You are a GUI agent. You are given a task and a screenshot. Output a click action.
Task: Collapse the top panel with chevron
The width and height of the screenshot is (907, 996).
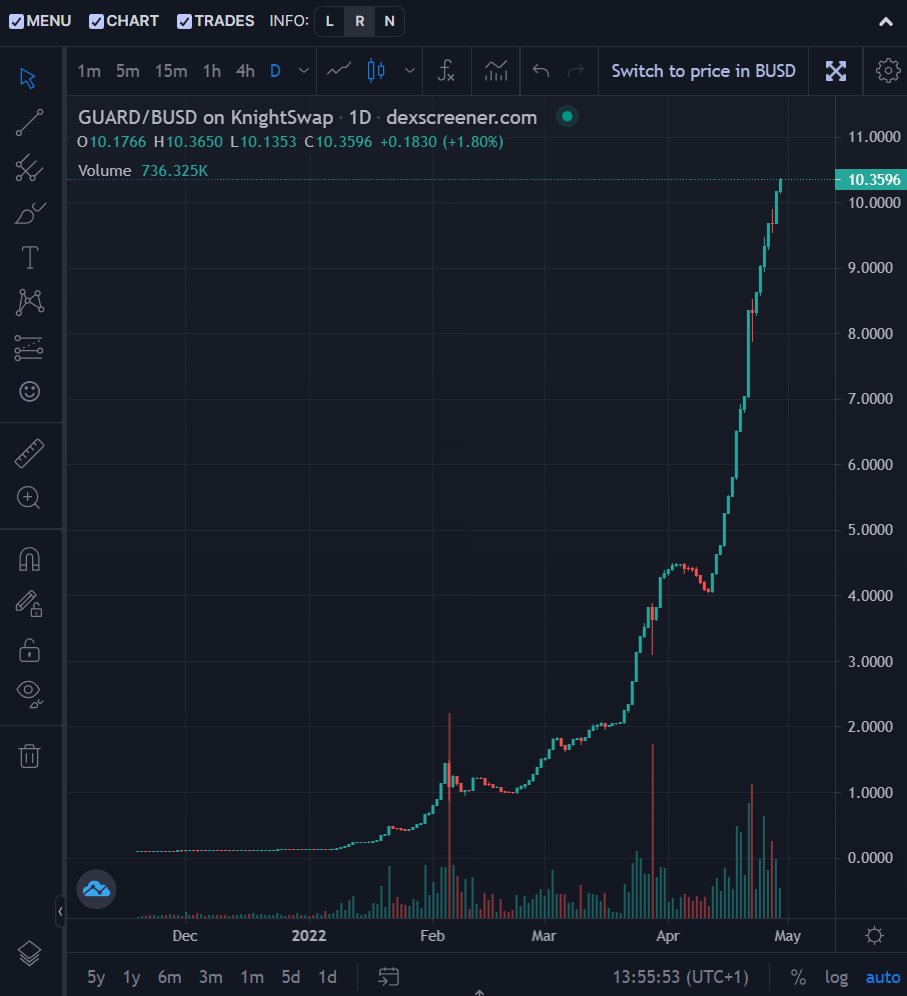tap(886, 22)
